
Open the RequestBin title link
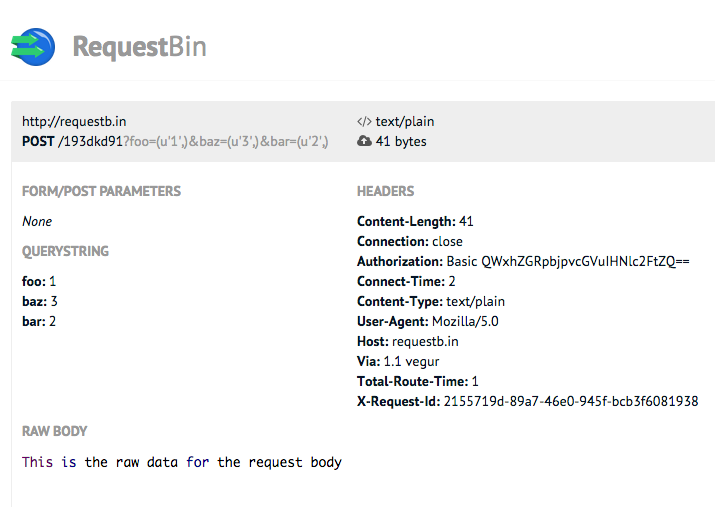click(x=140, y=47)
